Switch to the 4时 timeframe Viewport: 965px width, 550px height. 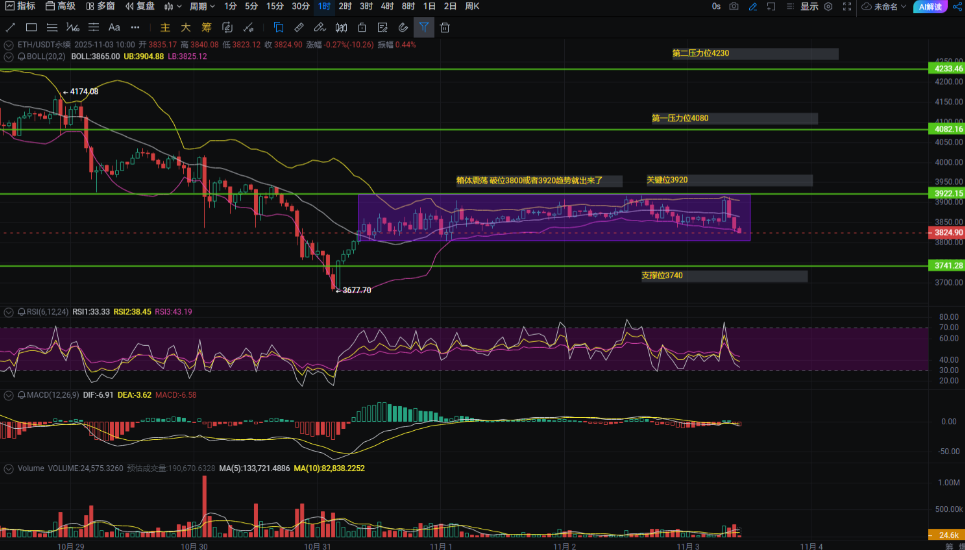tap(387, 6)
